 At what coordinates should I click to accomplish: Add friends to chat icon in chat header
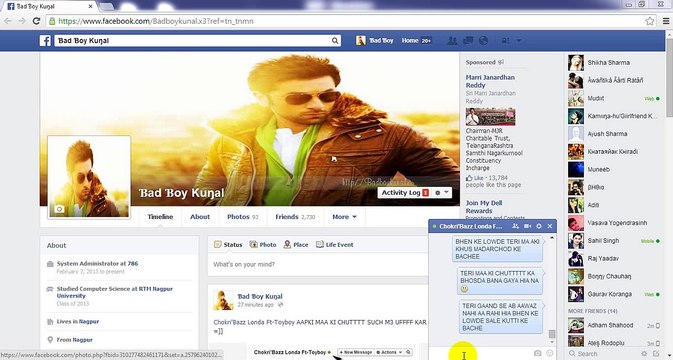click(515, 226)
